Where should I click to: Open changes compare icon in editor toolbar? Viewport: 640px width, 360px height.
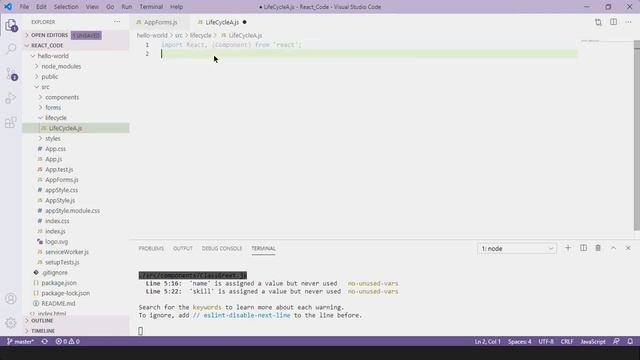click(x=598, y=22)
